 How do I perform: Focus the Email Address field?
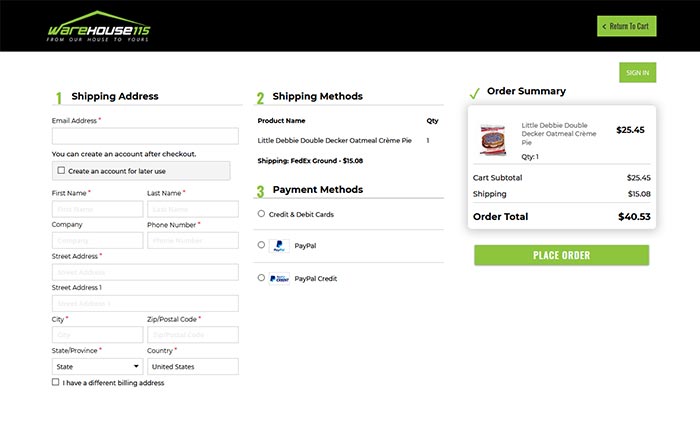[145, 136]
